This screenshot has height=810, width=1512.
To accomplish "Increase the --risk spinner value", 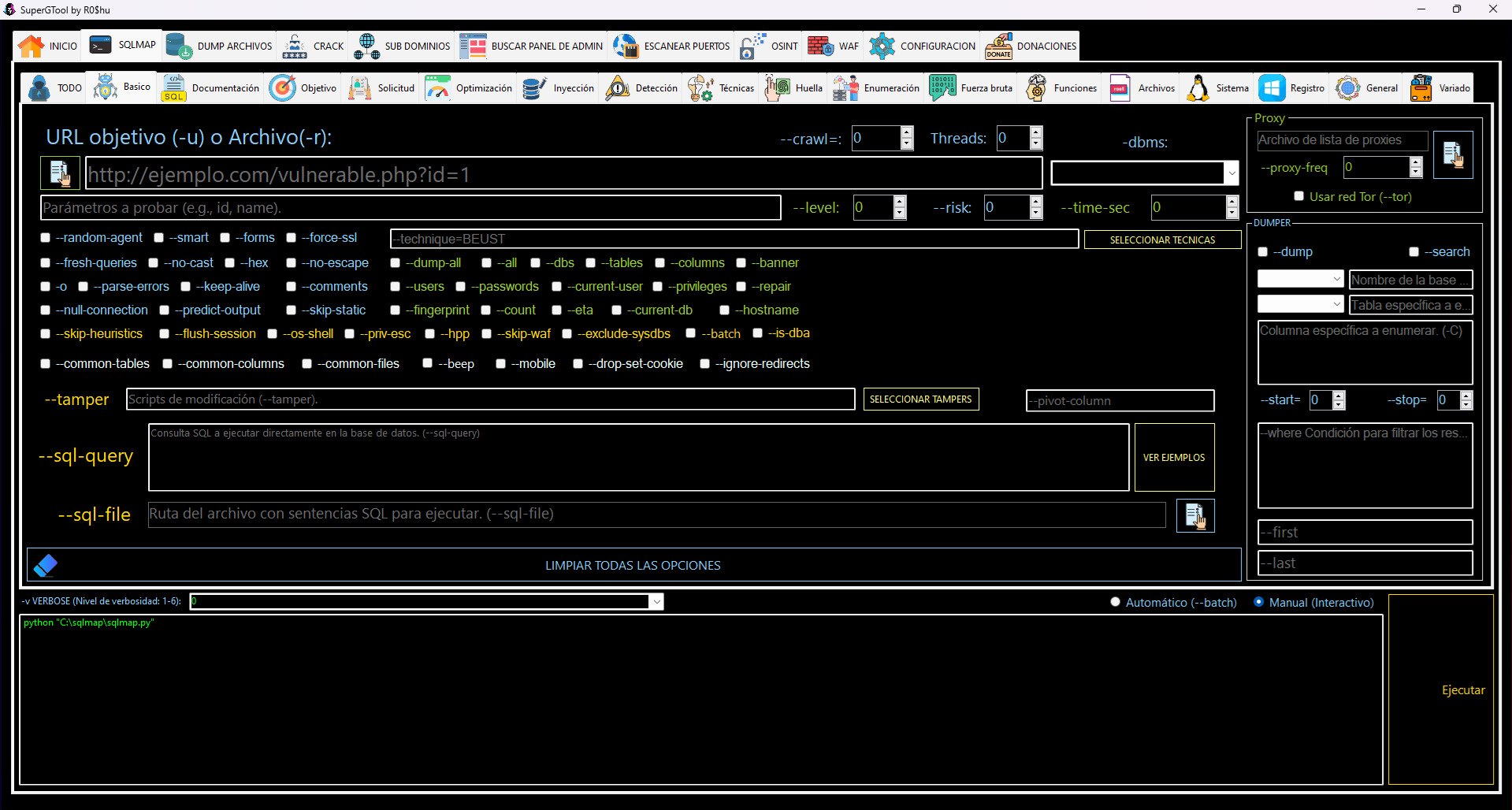I will pos(1036,202).
